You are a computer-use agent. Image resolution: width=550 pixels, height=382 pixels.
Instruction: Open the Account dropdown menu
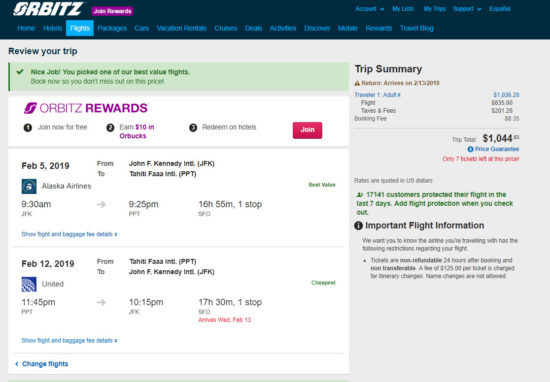click(369, 9)
